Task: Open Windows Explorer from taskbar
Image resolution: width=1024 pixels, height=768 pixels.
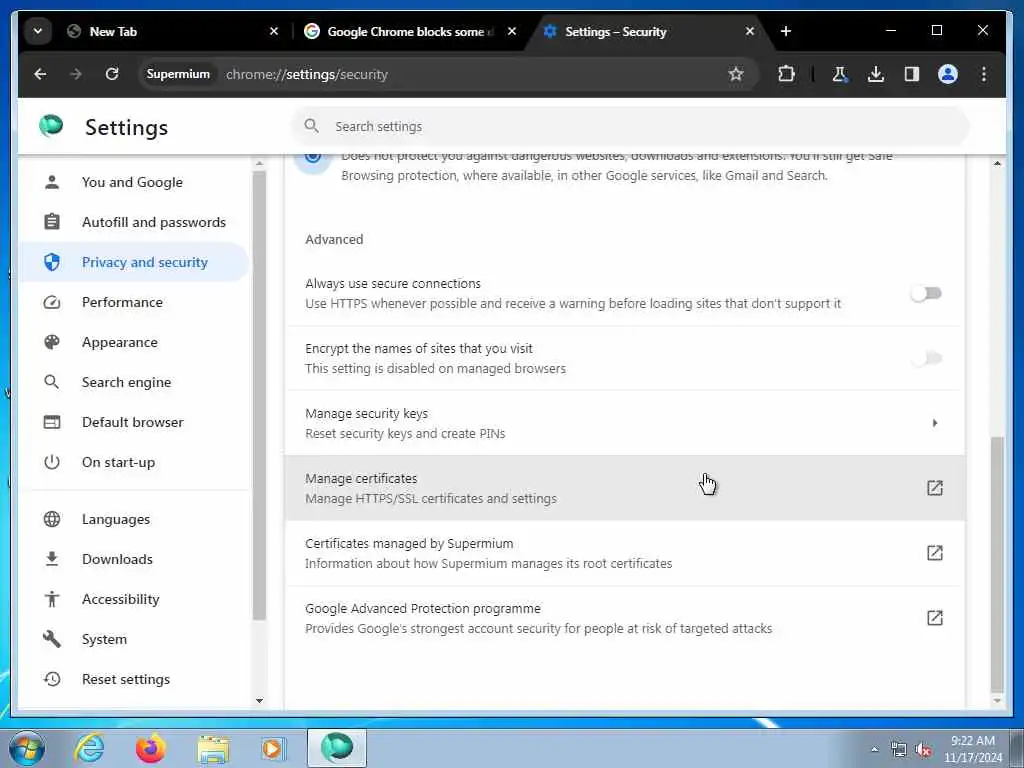Action: pyautogui.click(x=213, y=750)
